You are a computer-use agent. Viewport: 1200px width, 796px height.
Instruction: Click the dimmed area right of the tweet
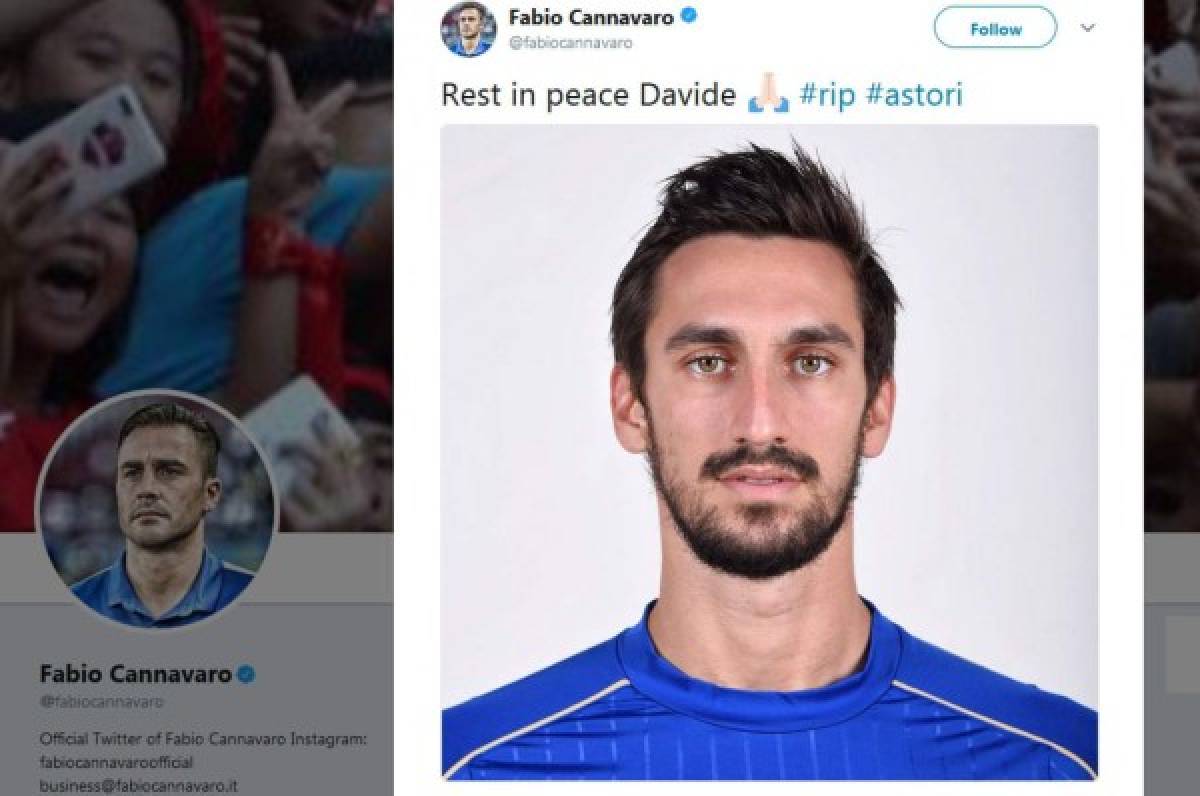pos(1171,400)
